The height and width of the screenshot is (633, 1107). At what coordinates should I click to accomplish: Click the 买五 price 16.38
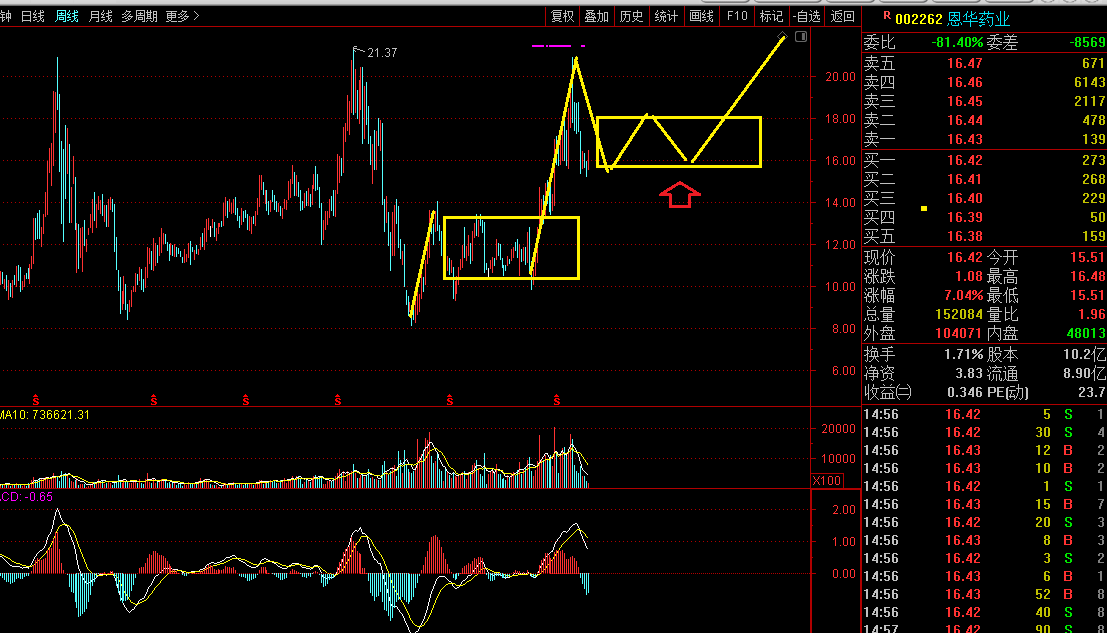[964, 236]
